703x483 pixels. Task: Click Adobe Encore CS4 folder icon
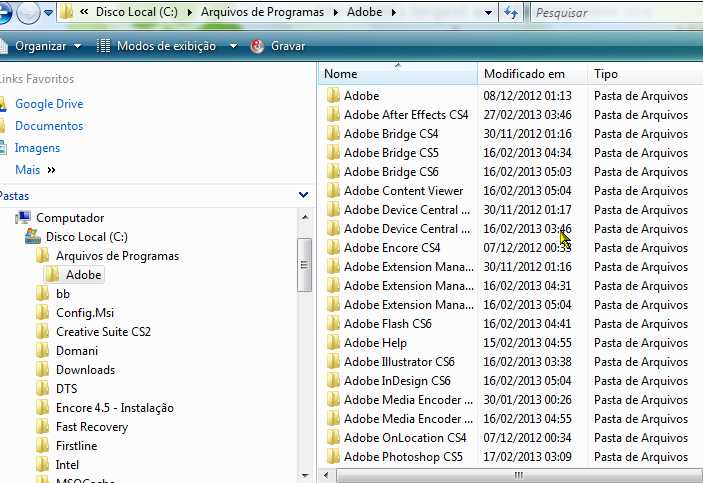tap(333, 248)
